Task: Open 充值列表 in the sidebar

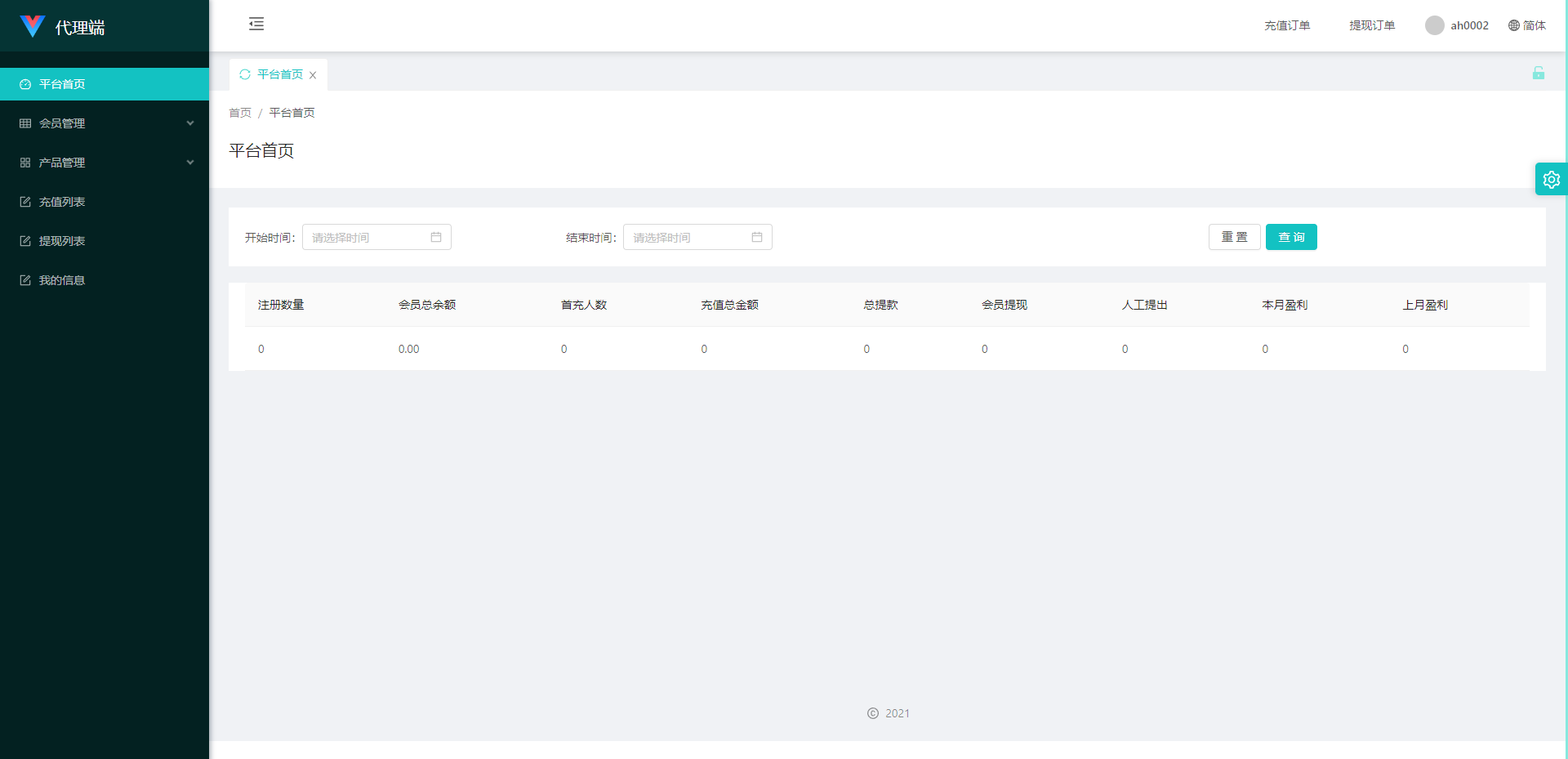Action: pyautogui.click(x=62, y=202)
